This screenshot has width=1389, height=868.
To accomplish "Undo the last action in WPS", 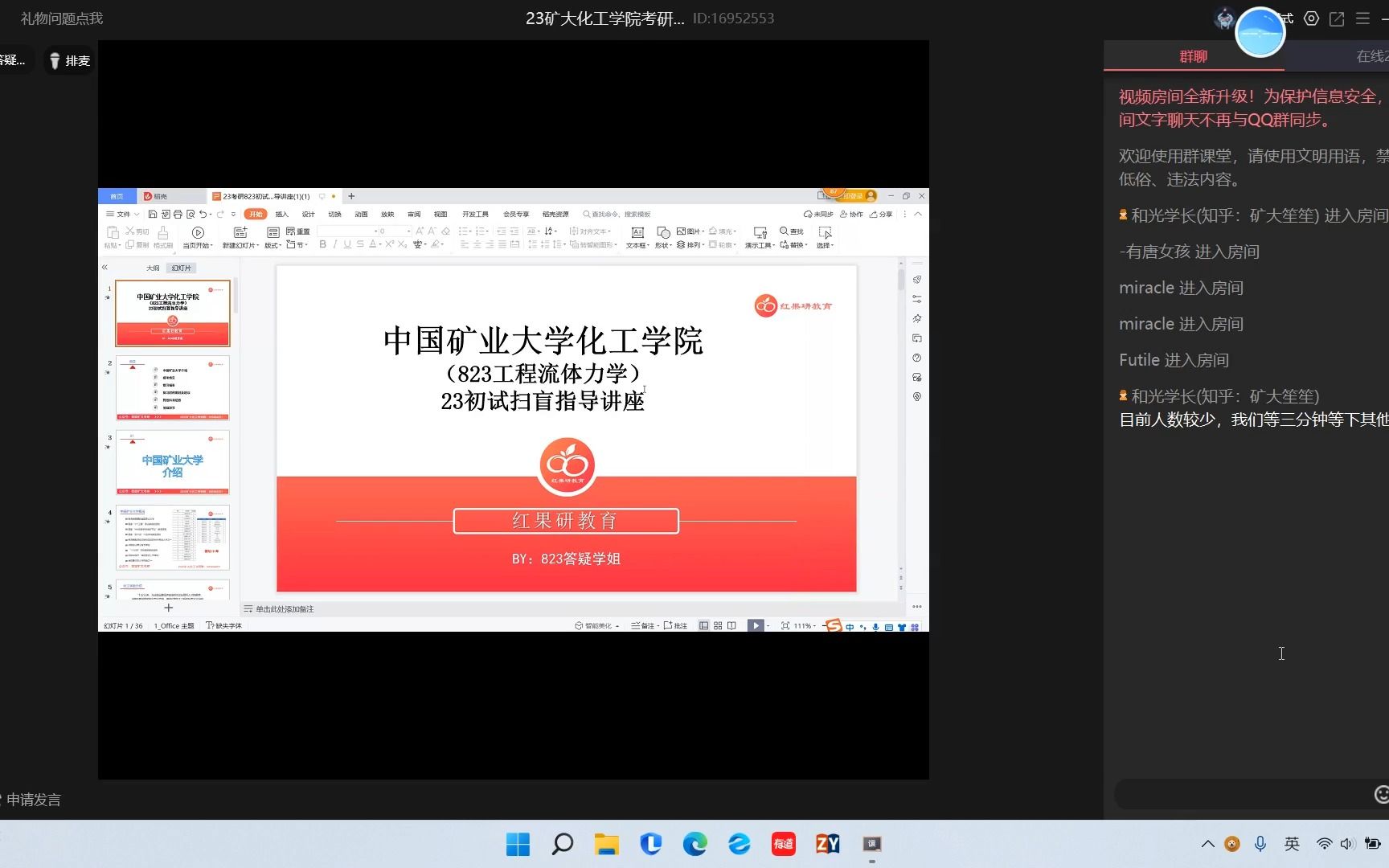I will point(203,215).
